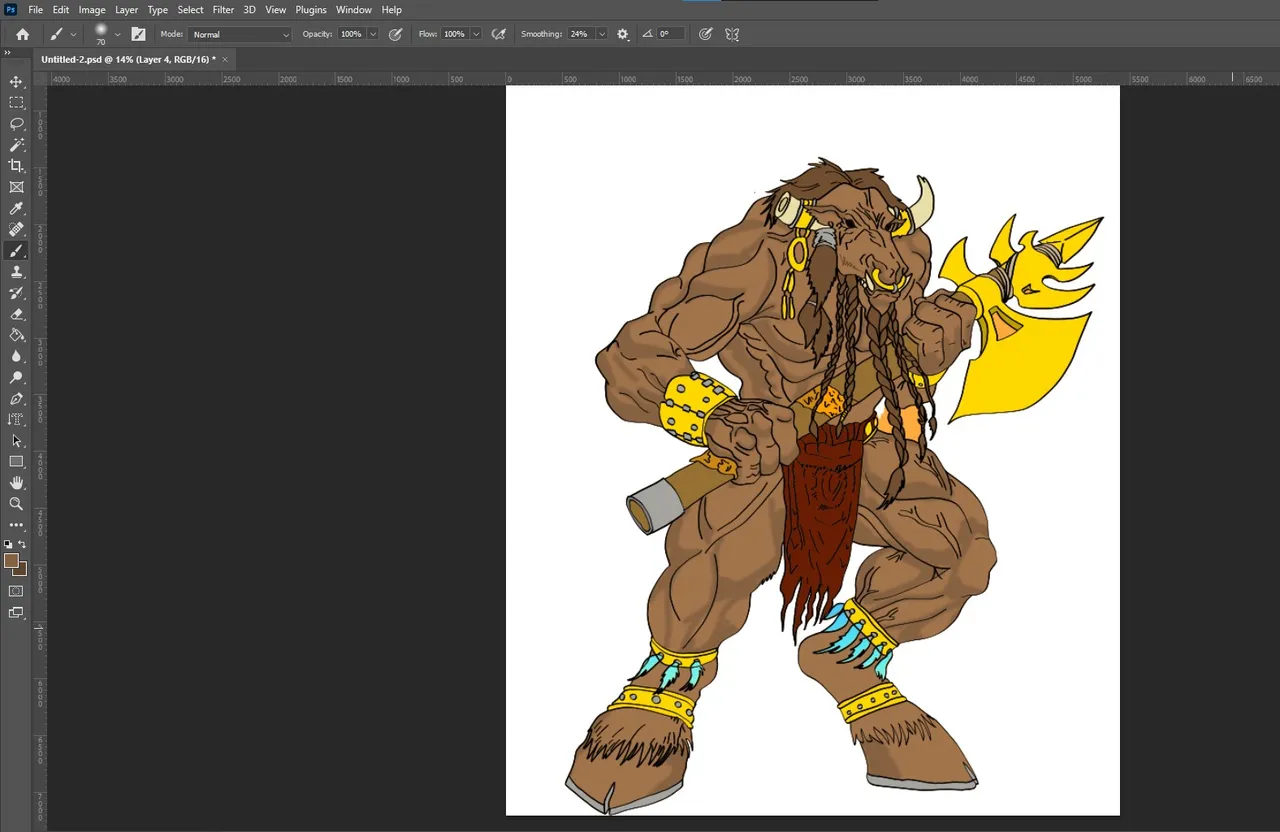The image size is (1280, 832).
Task: Select the Brush tool in toolbox
Action: point(16,251)
